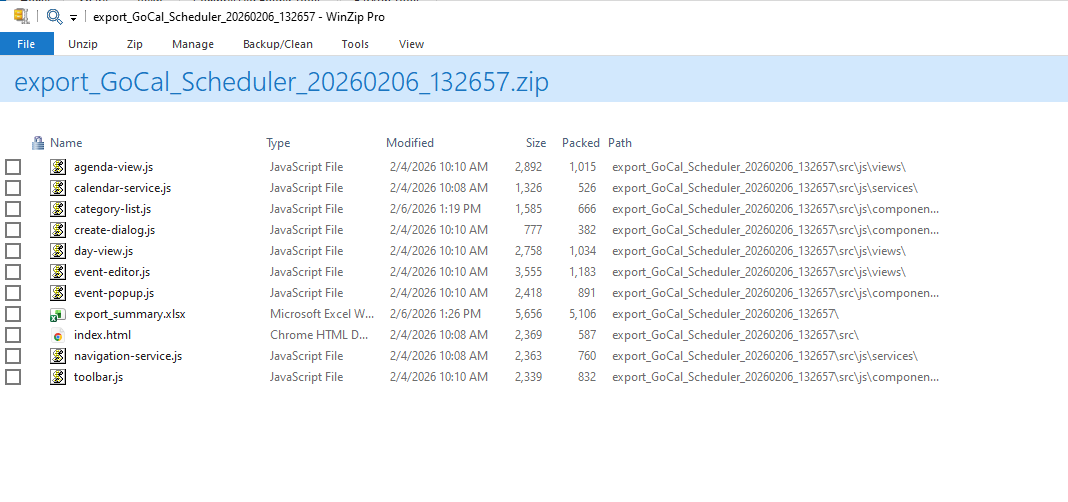Switch to the Tools ribbon tab
The height and width of the screenshot is (502, 1068).
point(355,44)
